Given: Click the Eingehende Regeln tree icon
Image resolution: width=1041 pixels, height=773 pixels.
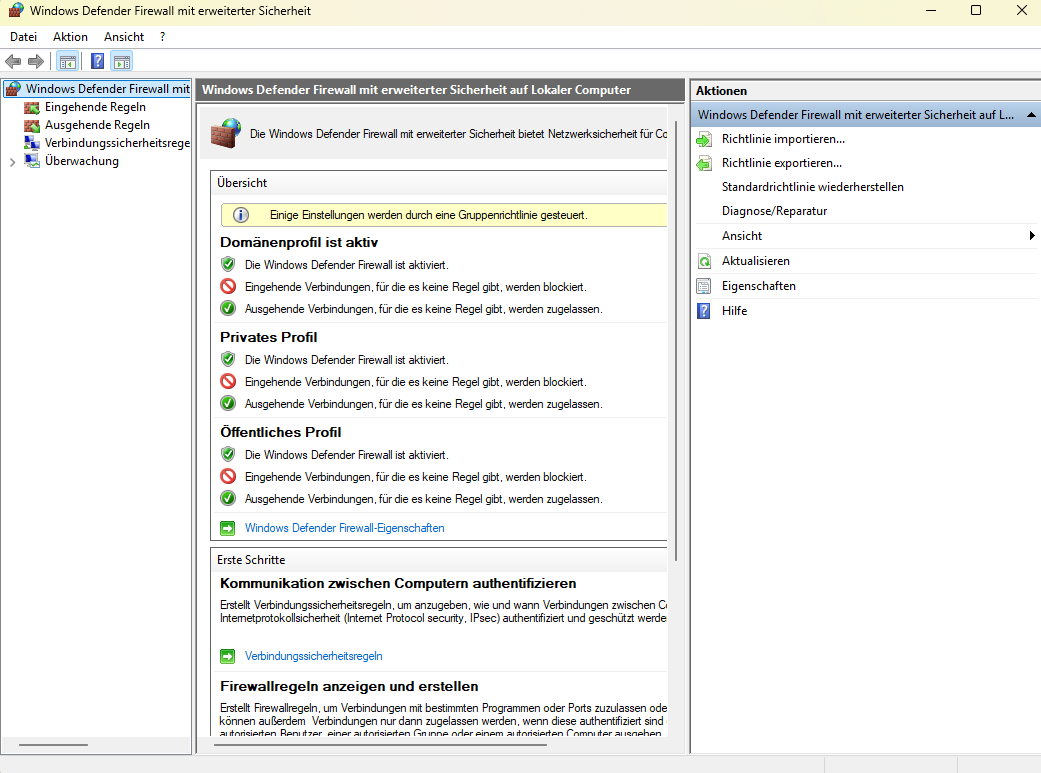Looking at the screenshot, I should point(32,108).
